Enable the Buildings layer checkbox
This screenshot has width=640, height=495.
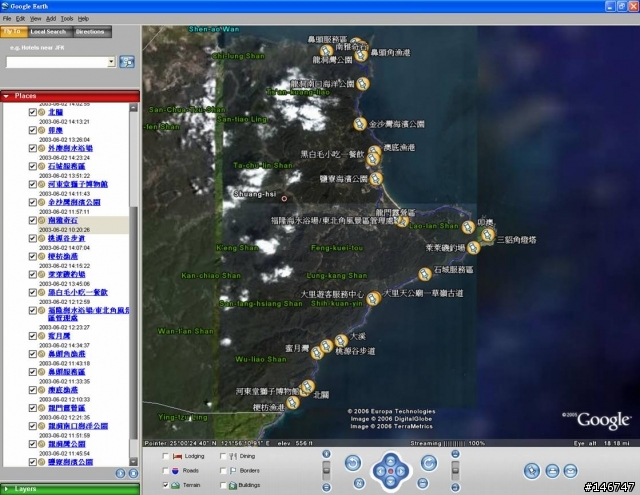223,485
